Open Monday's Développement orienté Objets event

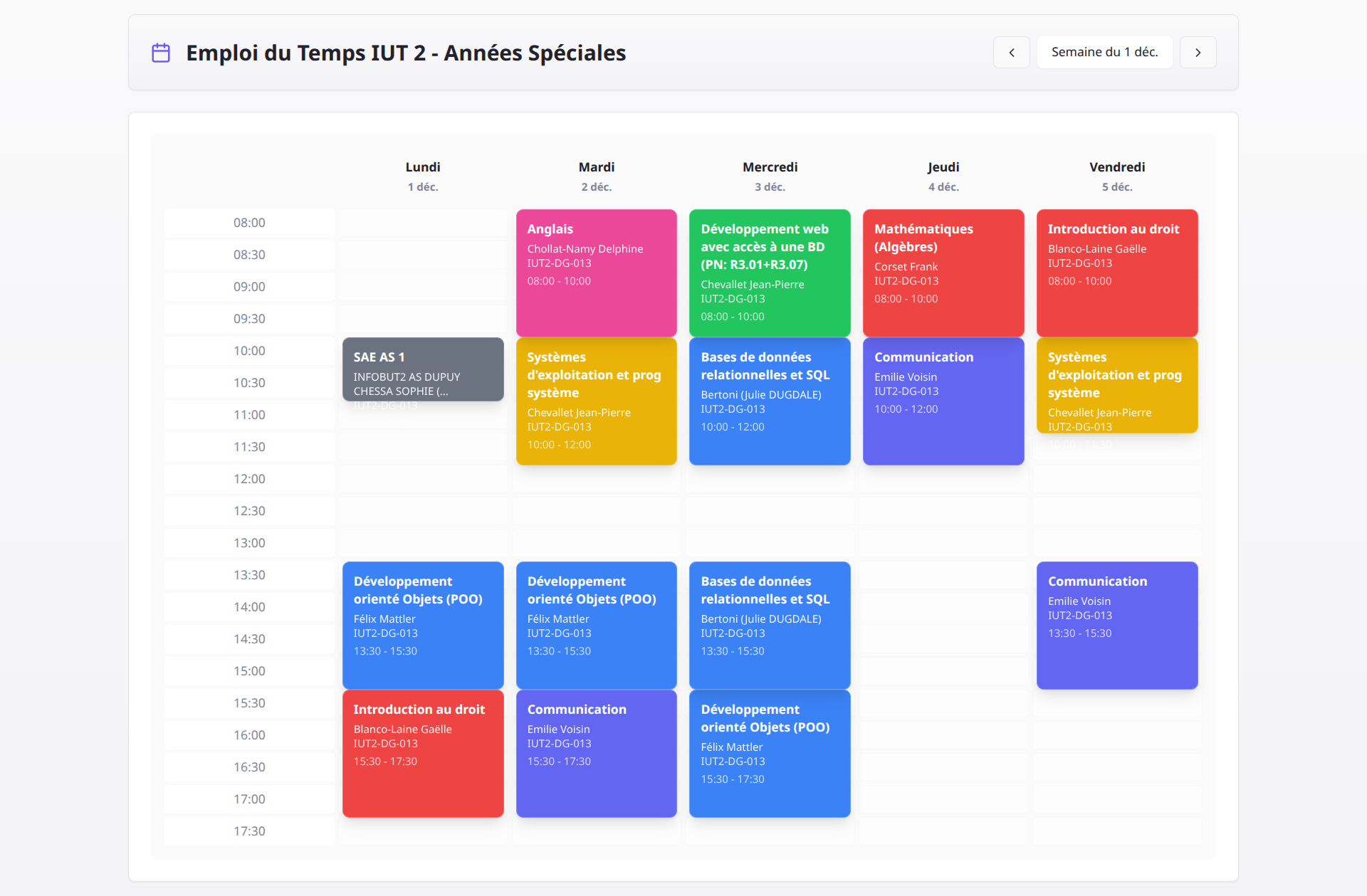point(423,625)
